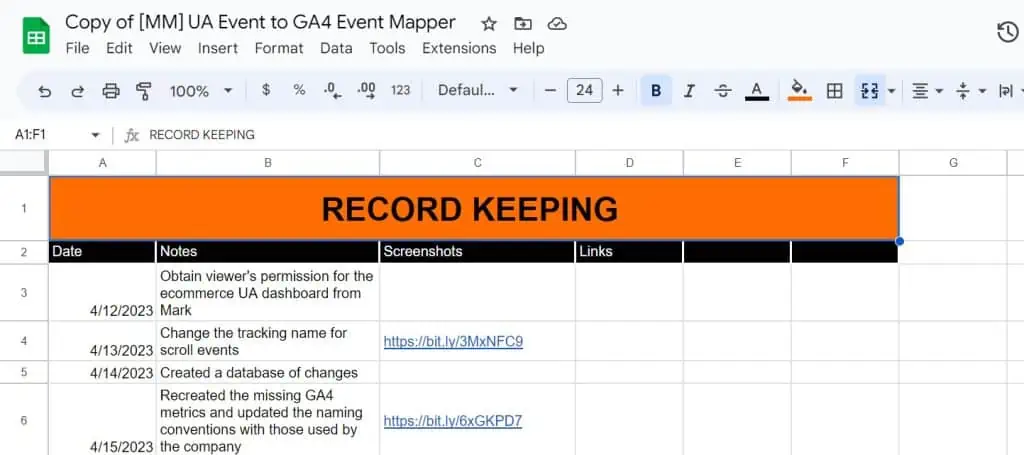Open the Insert menu
The width and height of the screenshot is (1024, 455).
(218, 48)
